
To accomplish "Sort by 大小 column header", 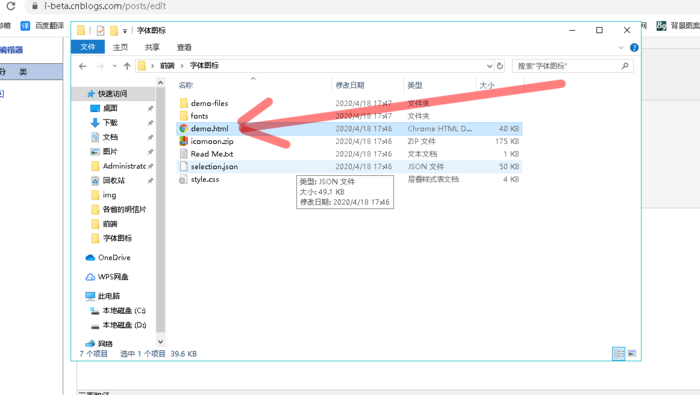I will (x=487, y=85).
